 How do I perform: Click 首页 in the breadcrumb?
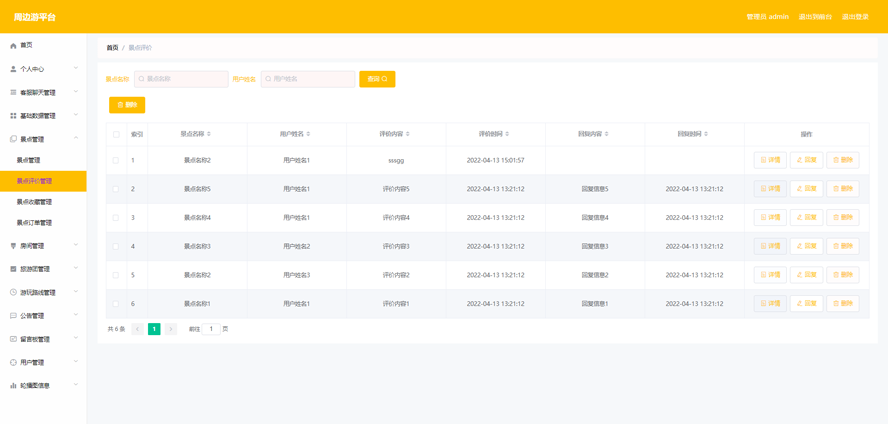(113, 48)
